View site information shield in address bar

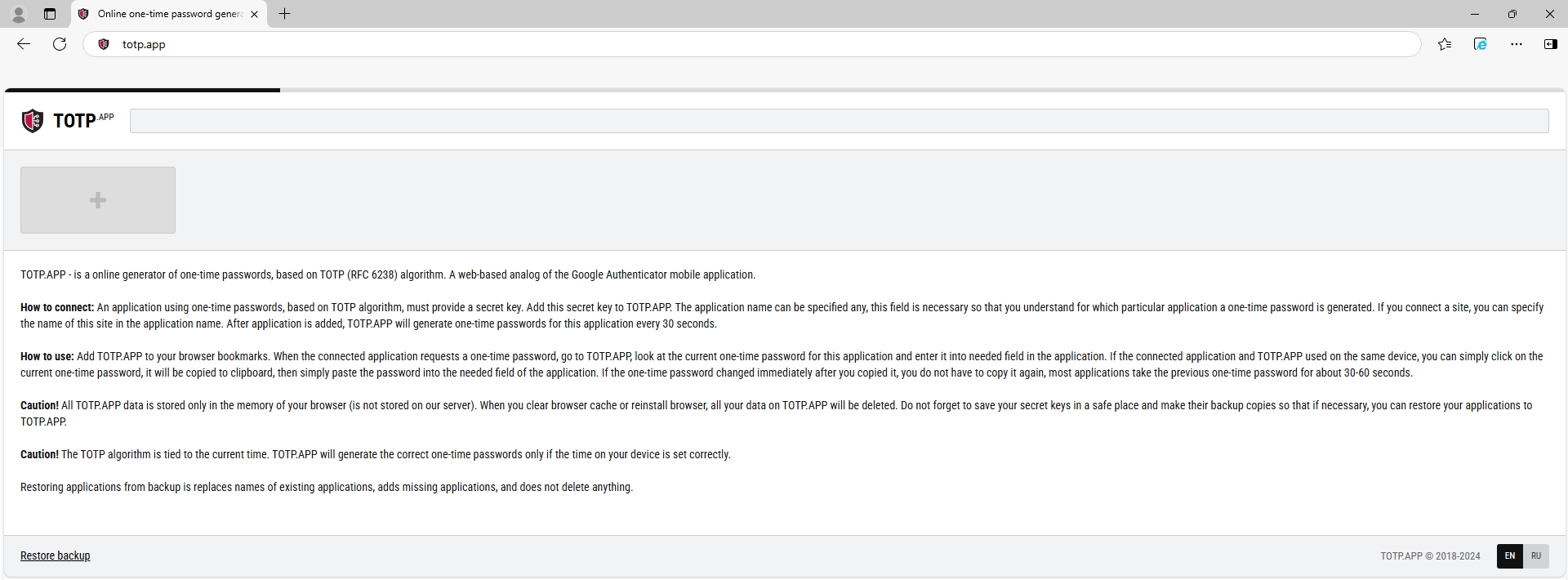click(x=104, y=44)
